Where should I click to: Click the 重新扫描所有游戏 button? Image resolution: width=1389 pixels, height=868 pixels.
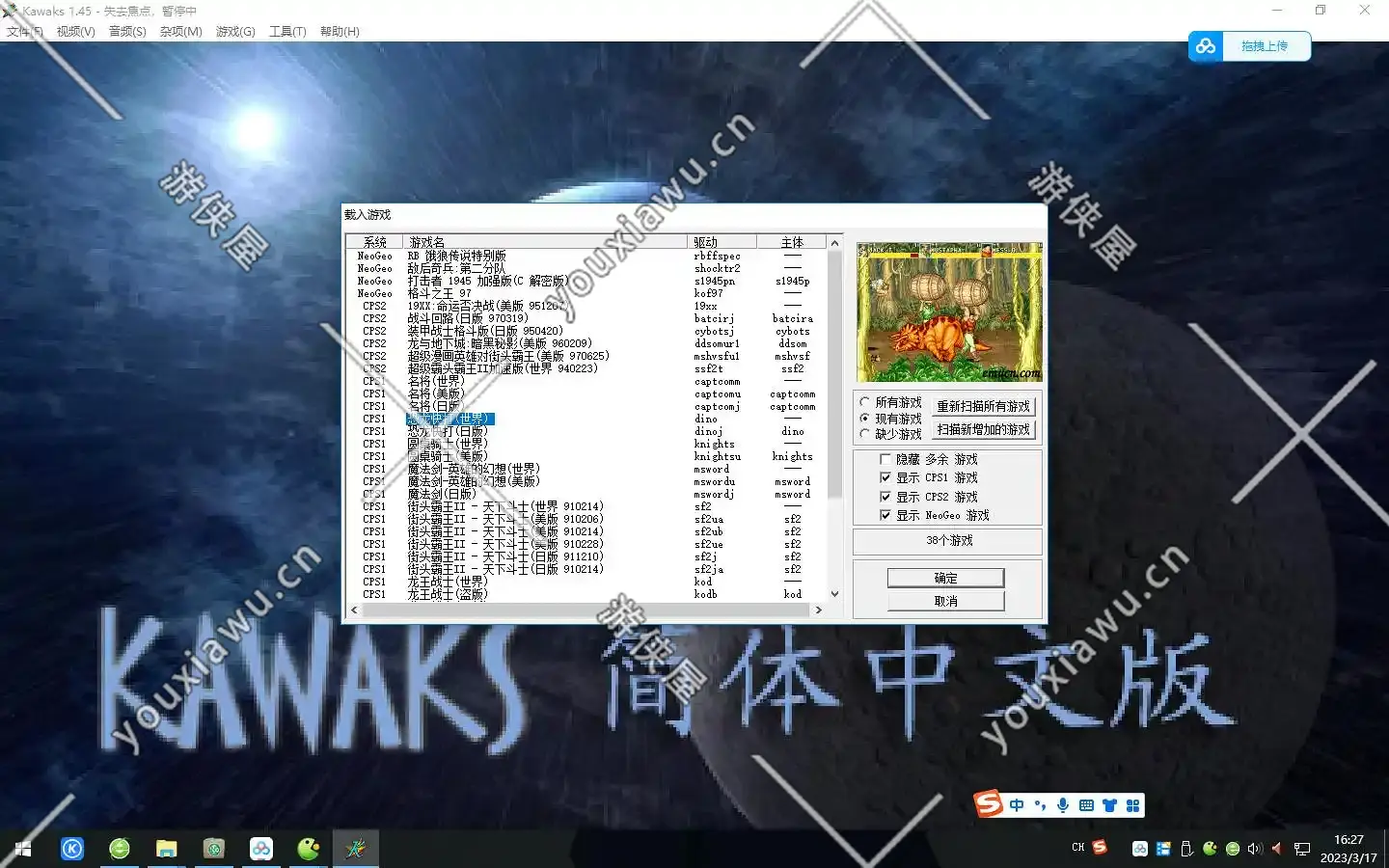(983, 407)
